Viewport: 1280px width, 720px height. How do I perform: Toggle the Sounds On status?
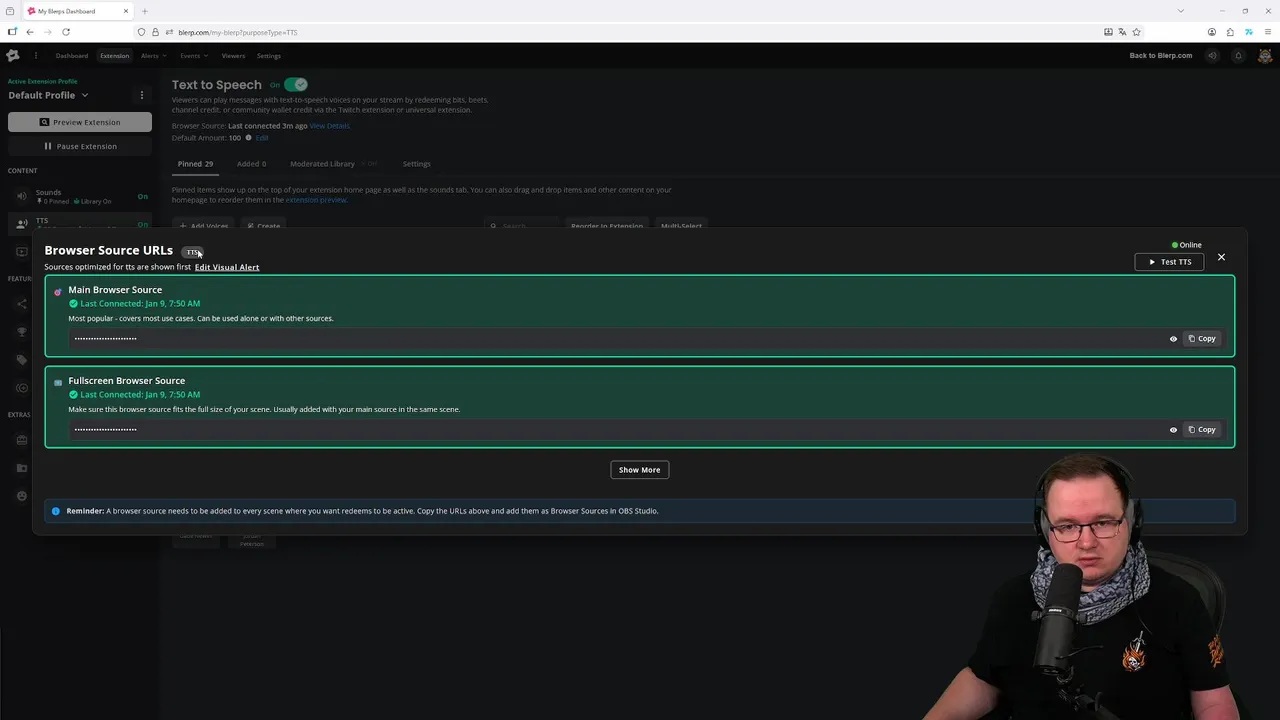143,197
